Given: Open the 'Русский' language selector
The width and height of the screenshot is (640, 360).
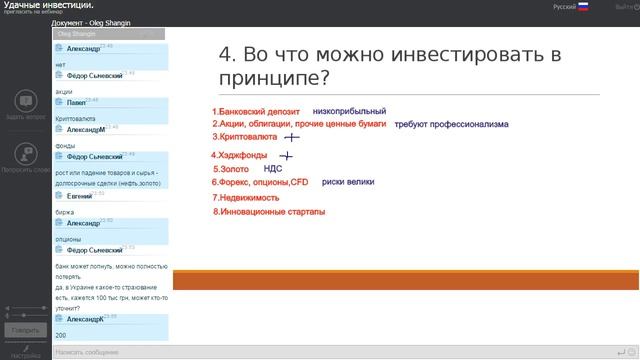Looking at the screenshot, I should pyautogui.click(x=564, y=7).
